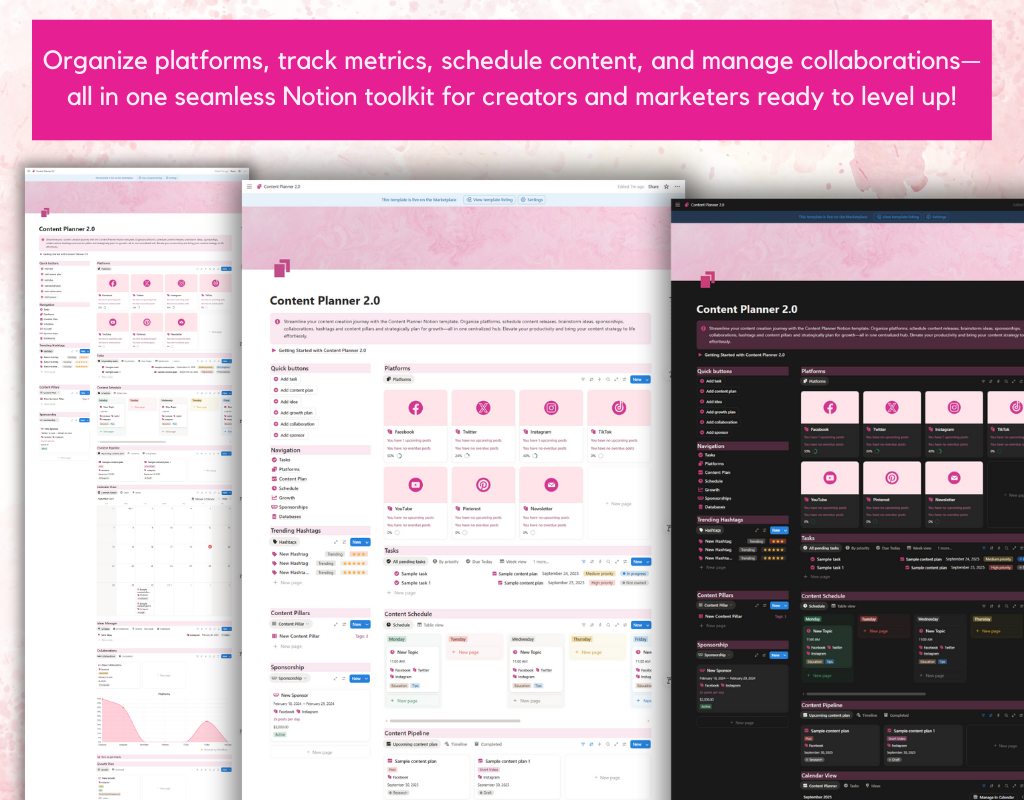Open the hamburger sidebar menu in the middle light window

pos(249,187)
